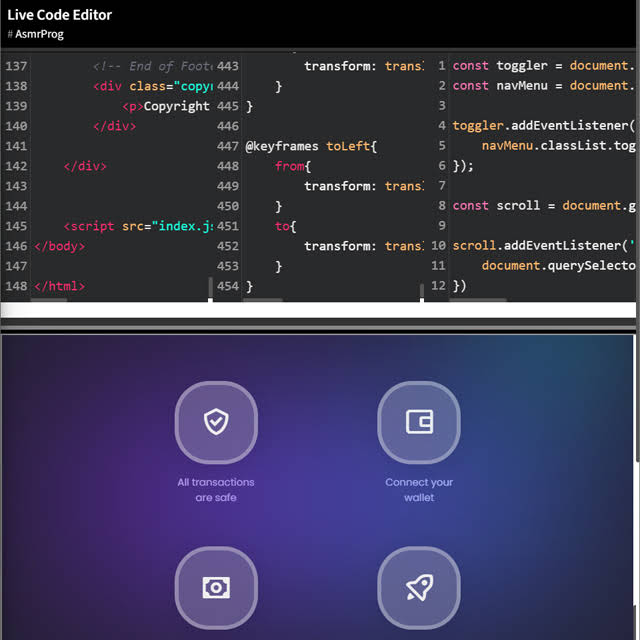Click the JavaScript pane horizontal scrollbar thumb

pyautogui.click(x=480, y=299)
